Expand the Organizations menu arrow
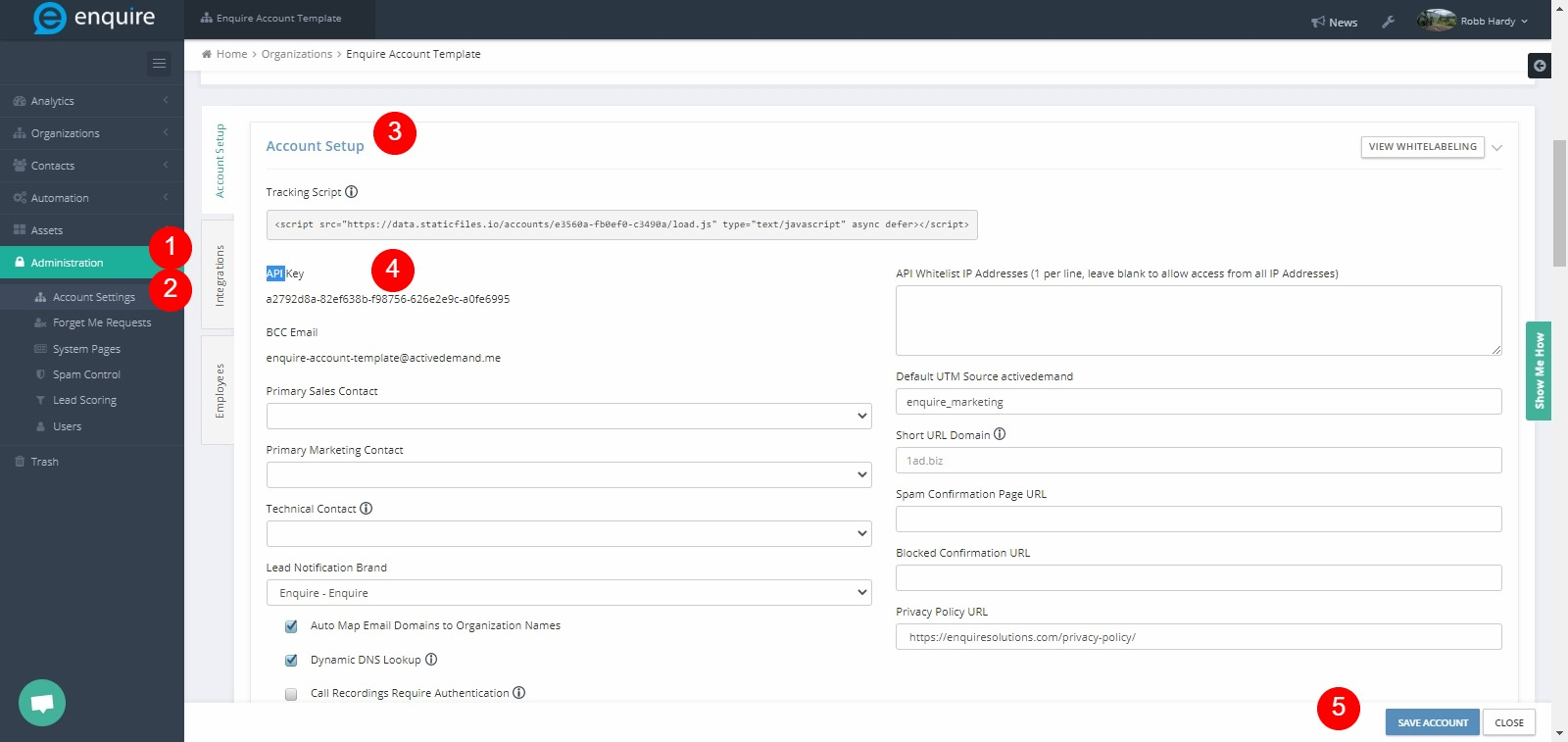The height and width of the screenshot is (742, 1568). click(166, 132)
